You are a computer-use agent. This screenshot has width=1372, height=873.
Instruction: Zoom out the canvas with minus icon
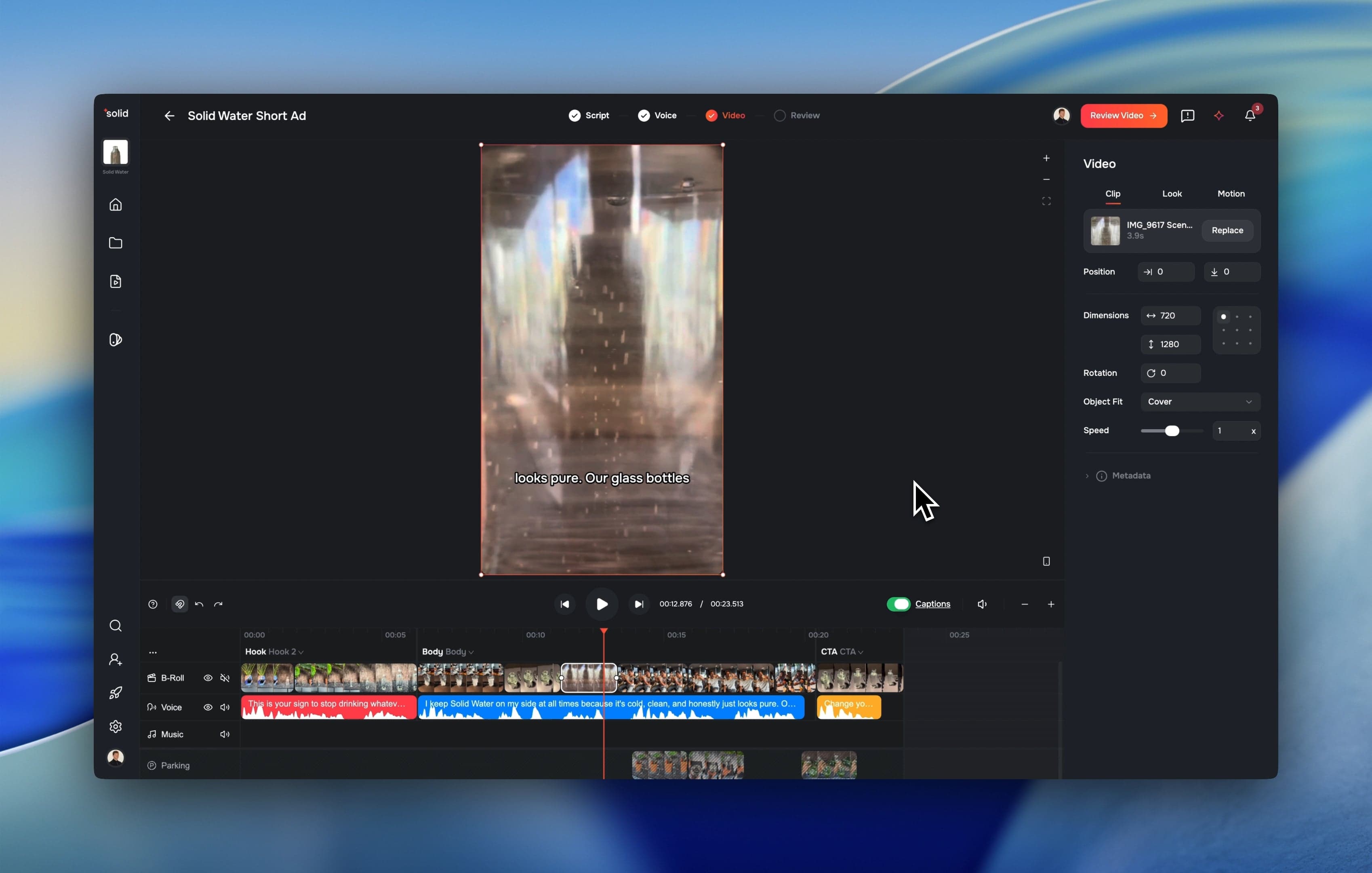coord(1046,179)
